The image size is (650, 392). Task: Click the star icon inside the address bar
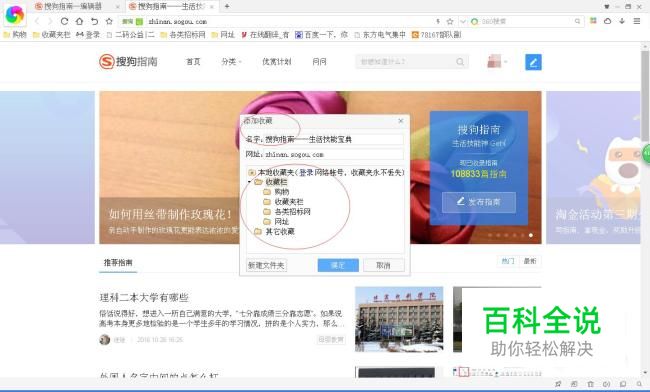(x=450, y=21)
